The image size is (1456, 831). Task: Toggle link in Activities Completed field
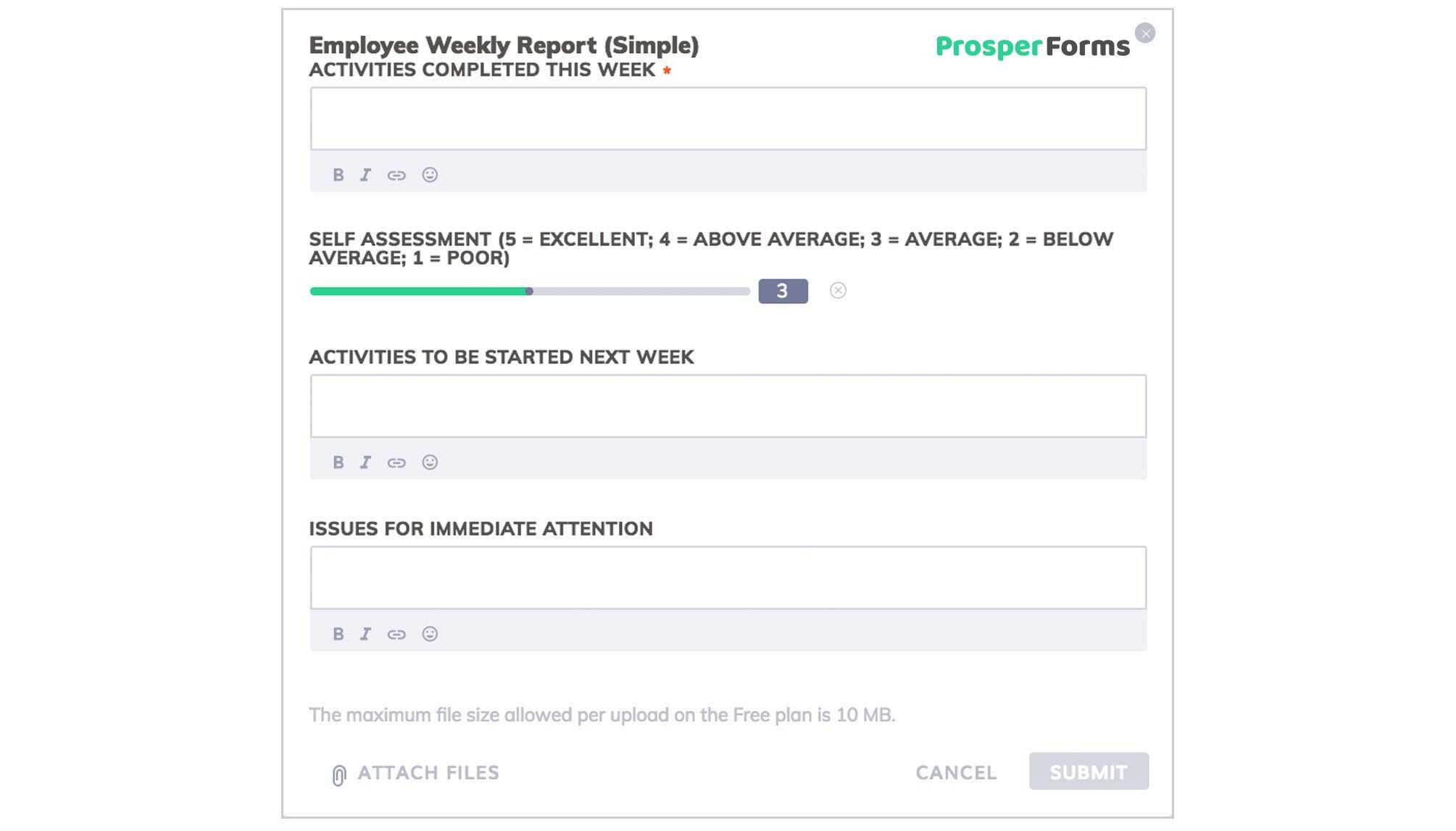tap(396, 174)
